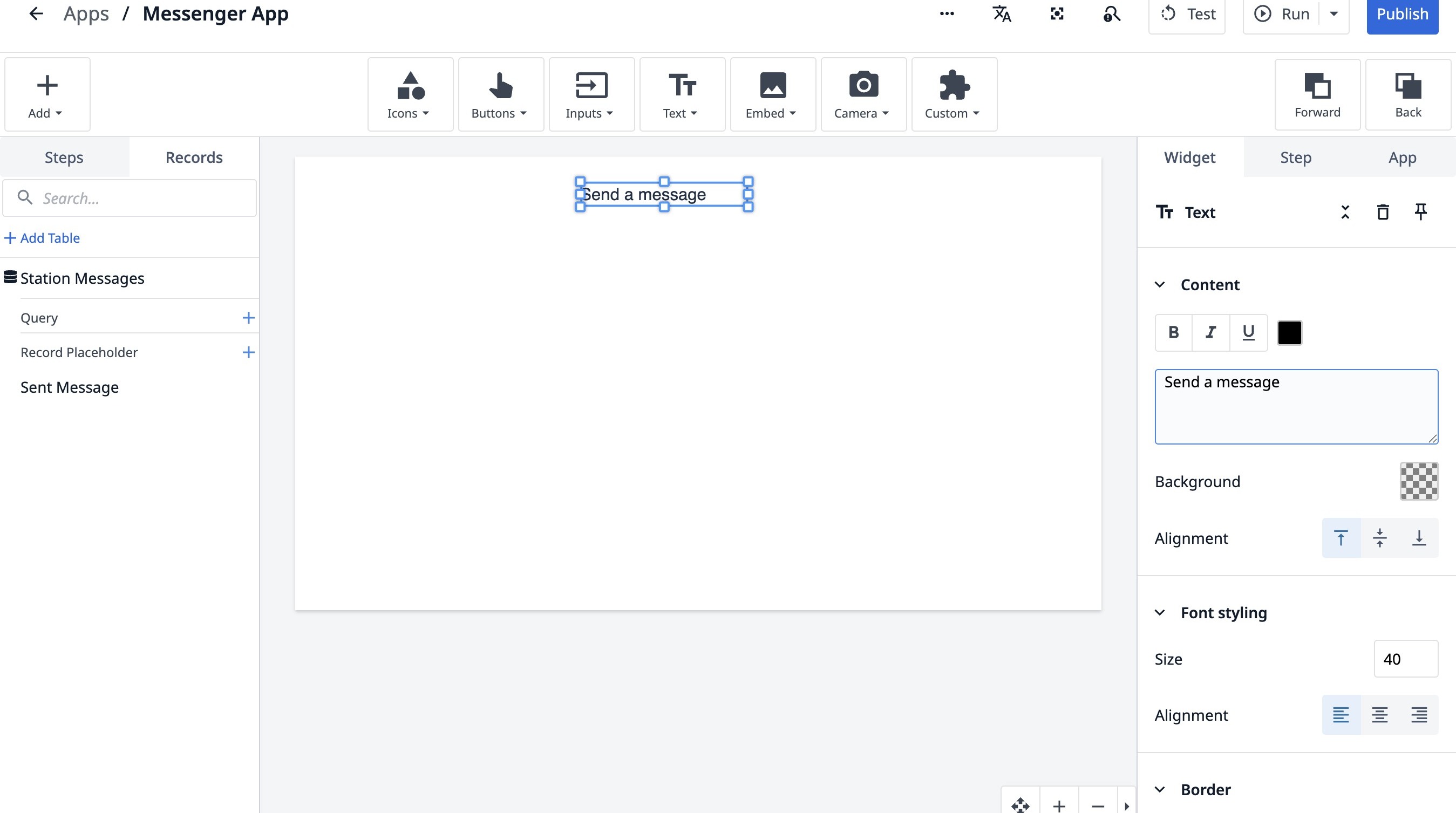1456x813 pixels.
Task: Open the Run options dropdown arrow
Action: tap(1333, 14)
